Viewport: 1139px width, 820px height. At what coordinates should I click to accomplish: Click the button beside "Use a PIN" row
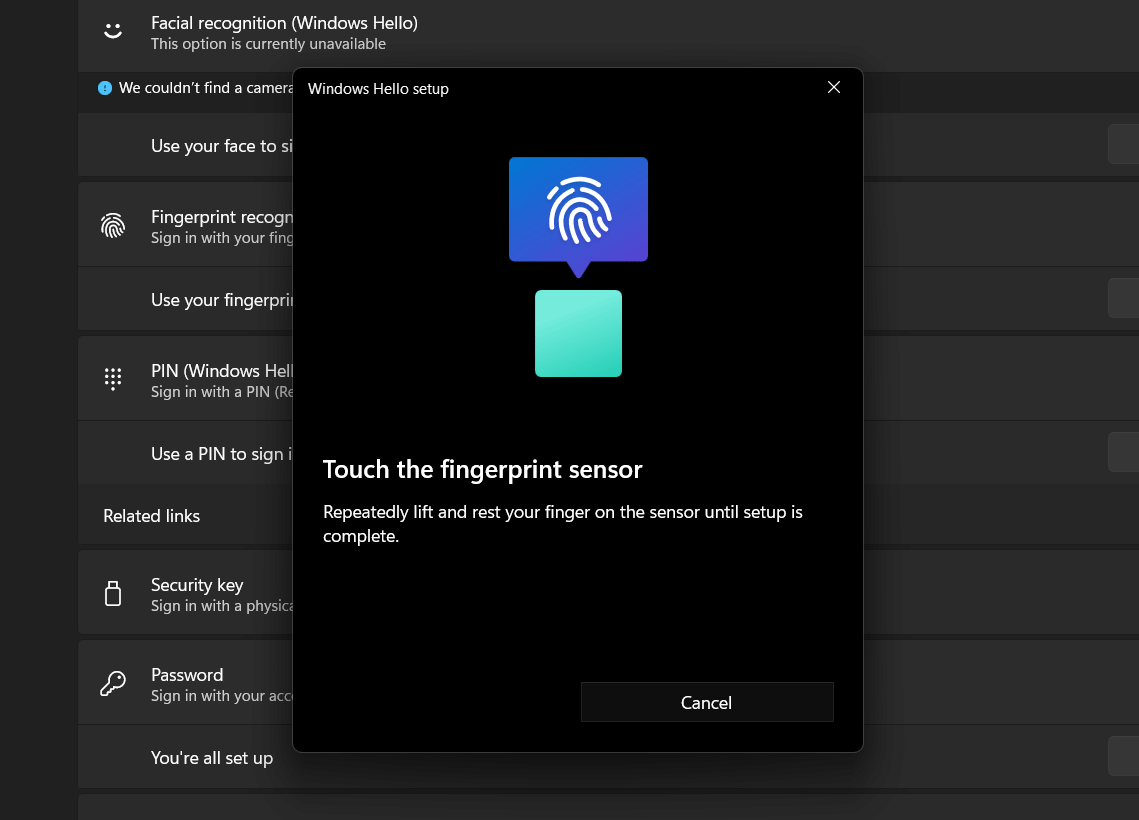click(x=1123, y=453)
